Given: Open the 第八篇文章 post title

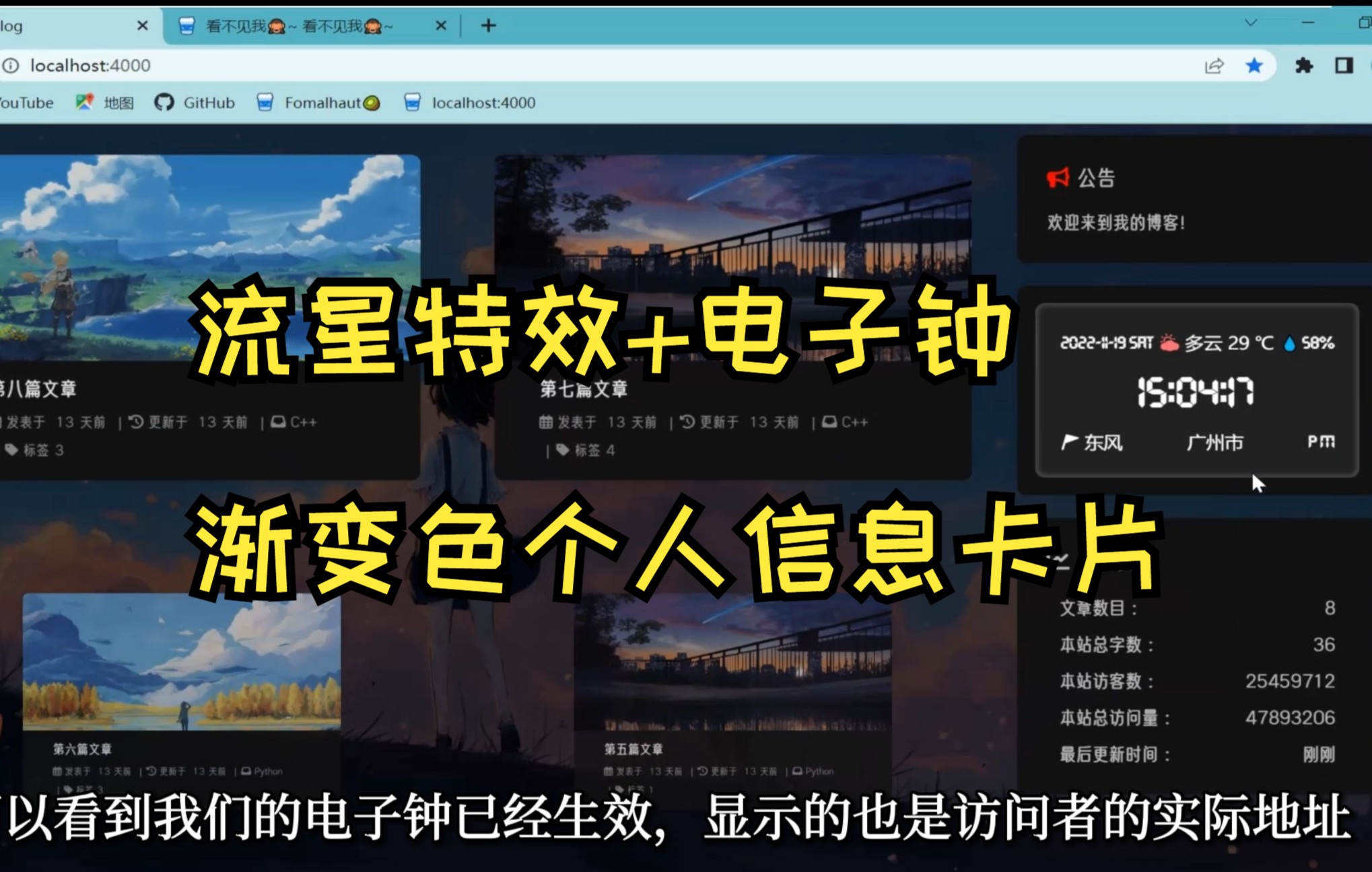Looking at the screenshot, I should [38, 389].
